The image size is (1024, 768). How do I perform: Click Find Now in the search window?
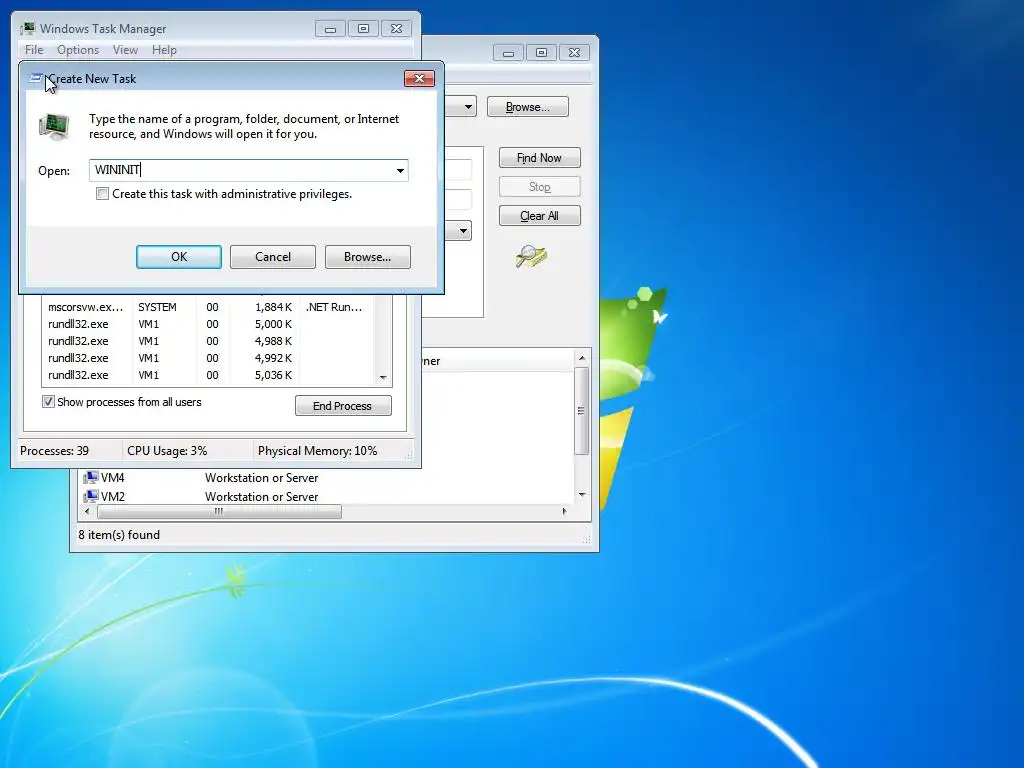[x=539, y=157]
